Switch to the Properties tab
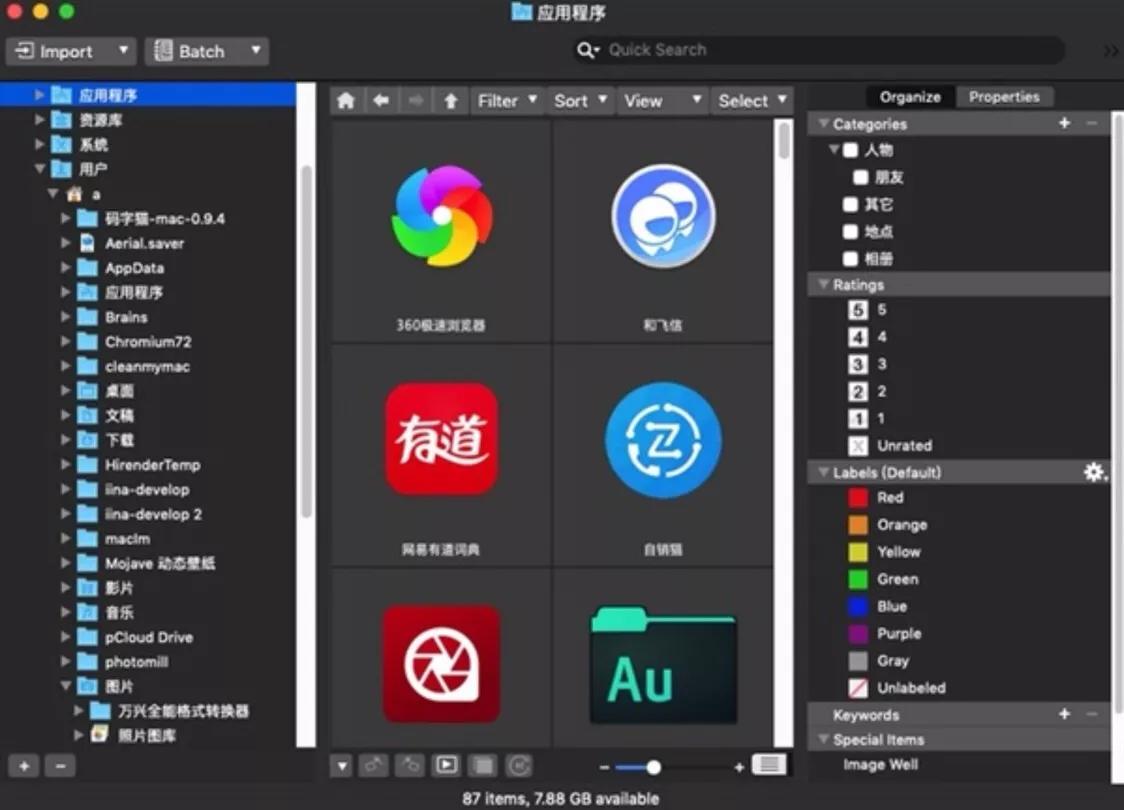The height and width of the screenshot is (810, 1124). [x=1004, y=96]
